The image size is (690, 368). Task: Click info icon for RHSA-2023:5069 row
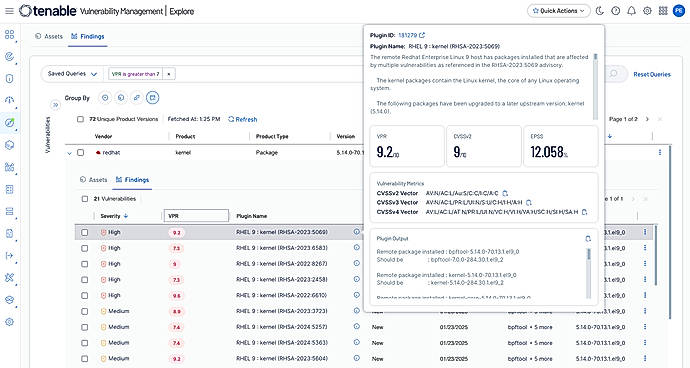pos(356,232)
